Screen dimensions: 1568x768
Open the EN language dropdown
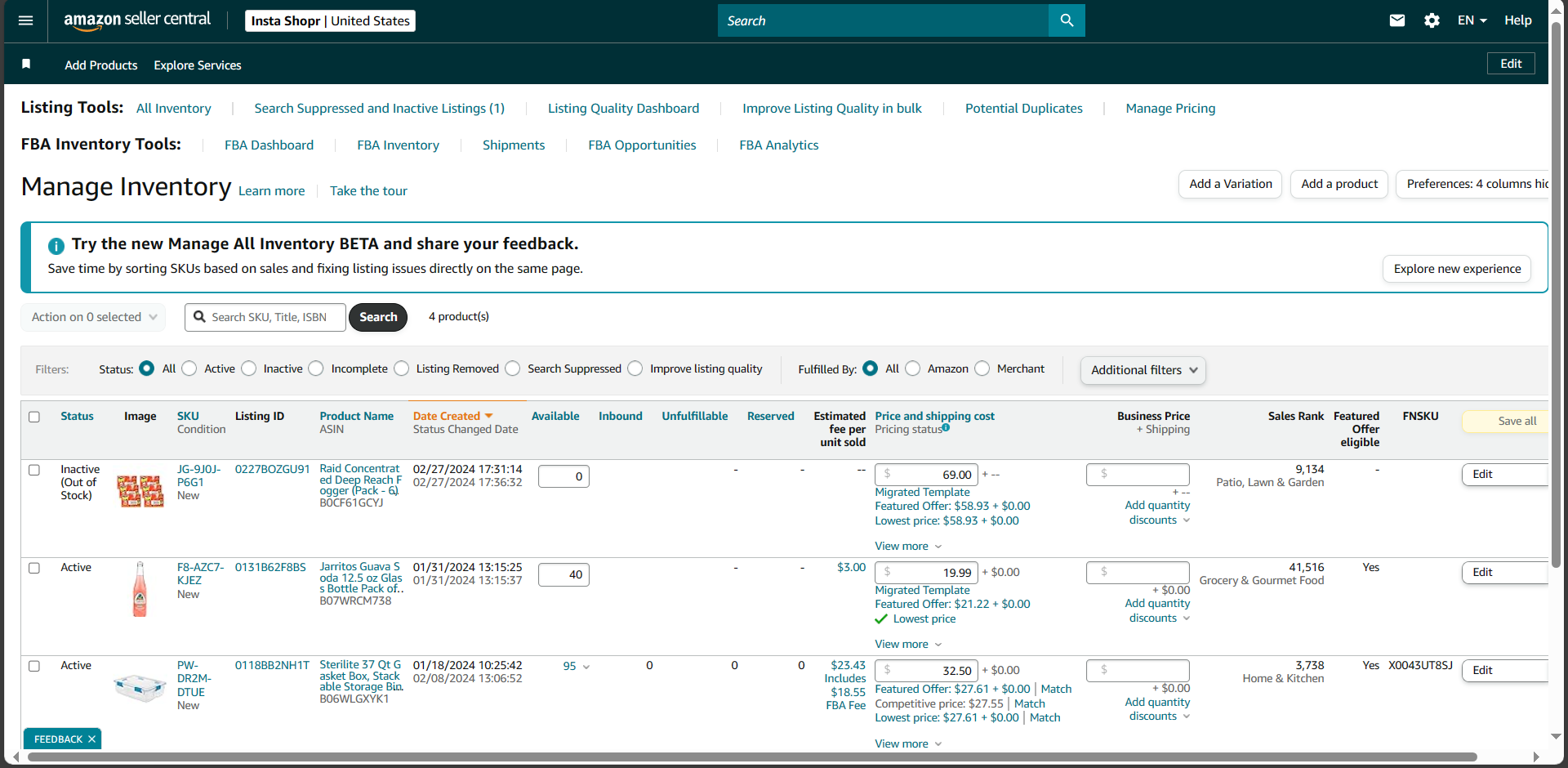click(x=1472, y=20)
